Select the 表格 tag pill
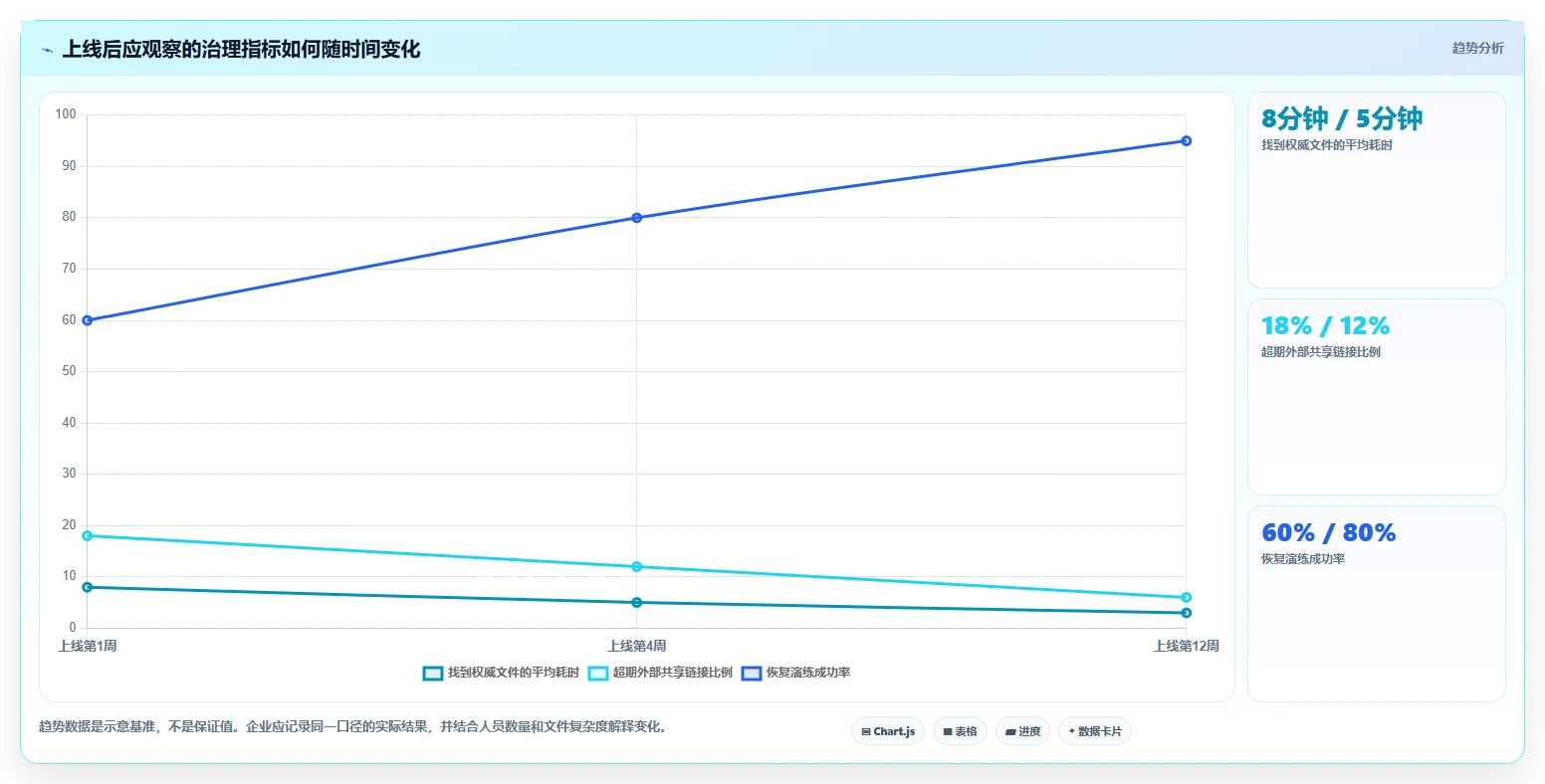 (x=960, y=731)
